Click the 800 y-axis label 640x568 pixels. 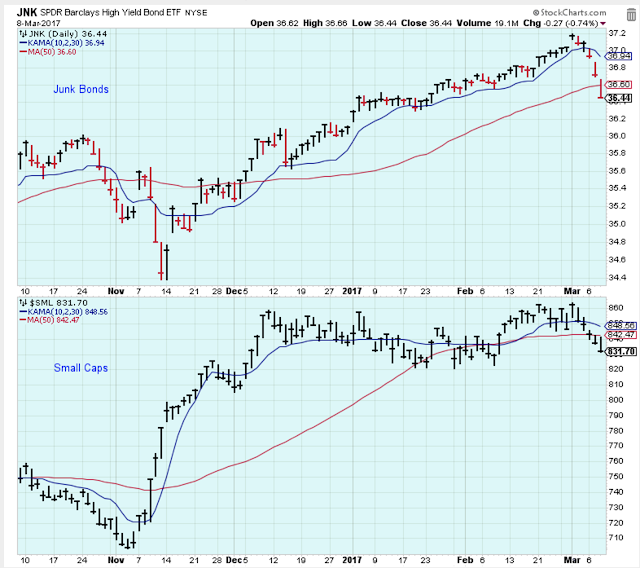pyautogui.click(x=616, y=400)
